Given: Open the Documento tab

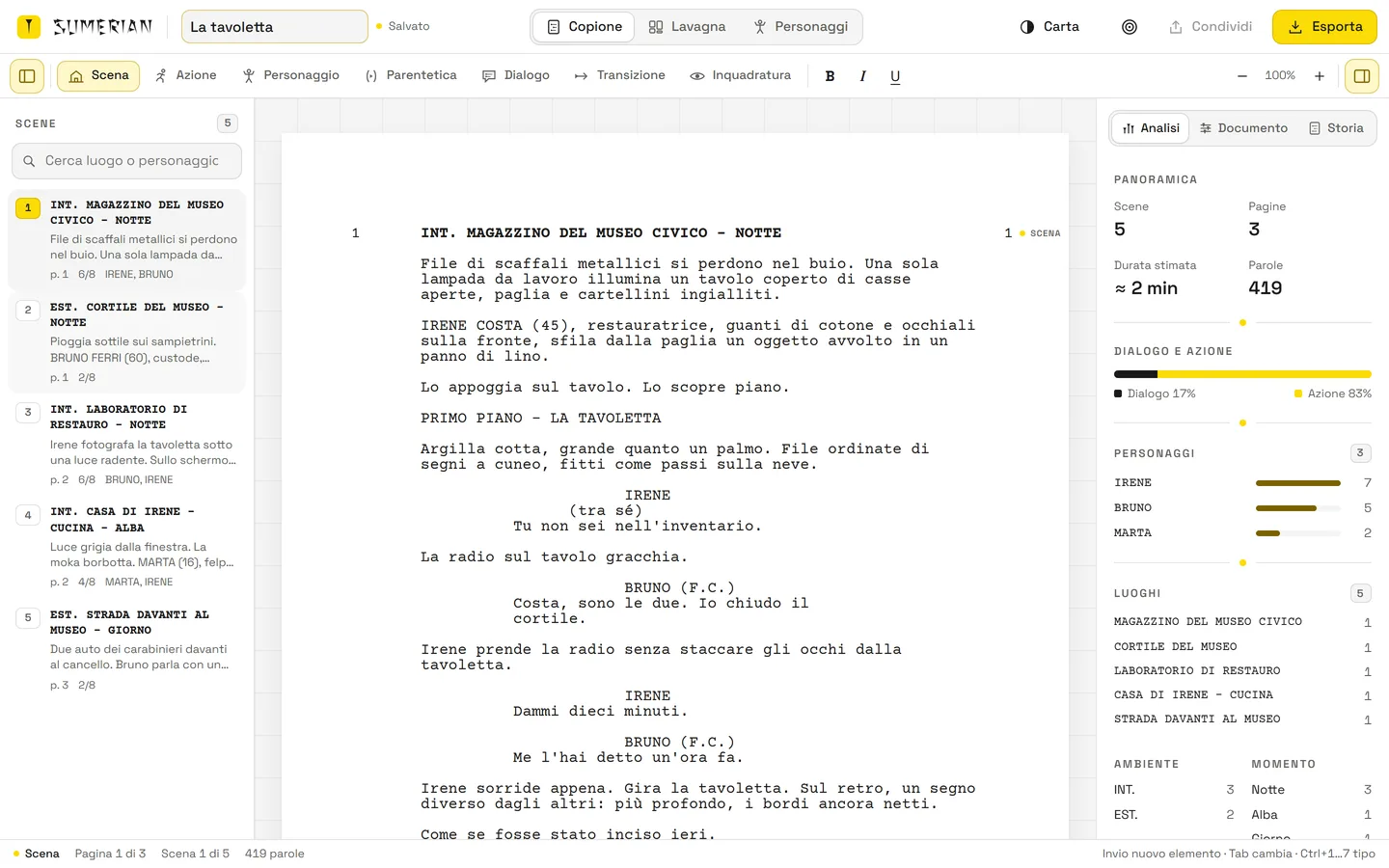Looking at the screenshot, I should point(1243,128).
